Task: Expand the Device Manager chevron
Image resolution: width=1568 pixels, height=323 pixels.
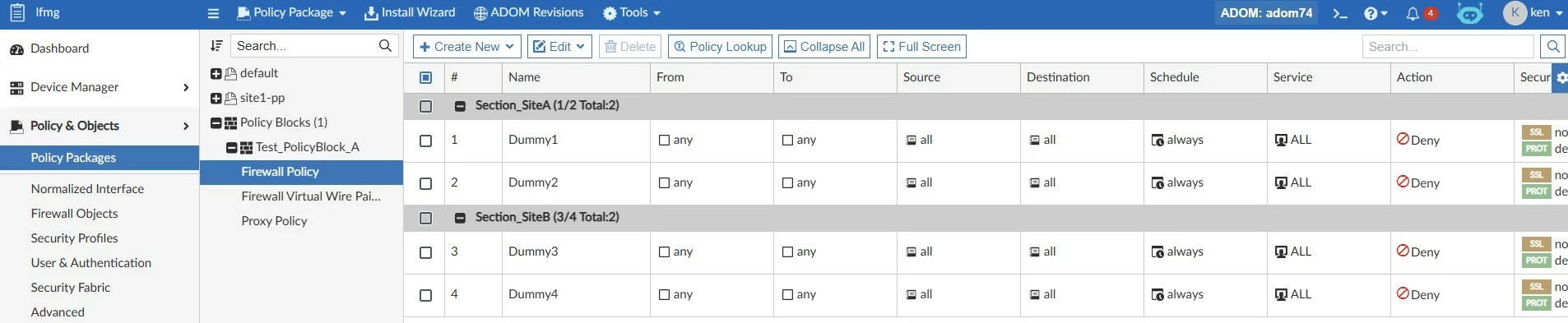Action: coord(186,88)
